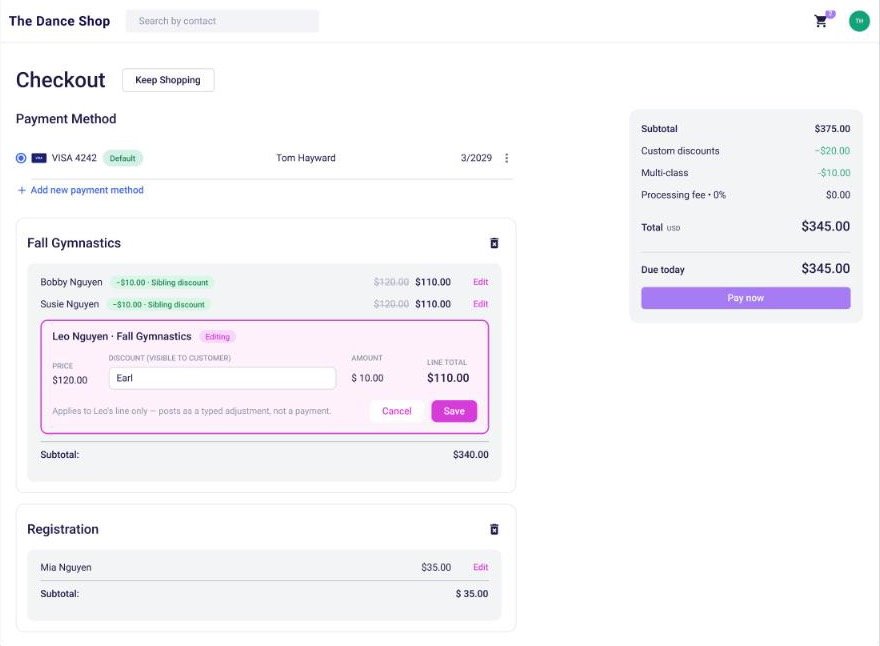Click the Fall Gymnastics subtotal $340.00
This screenshot has height=646, width=880.
[470, 455]
